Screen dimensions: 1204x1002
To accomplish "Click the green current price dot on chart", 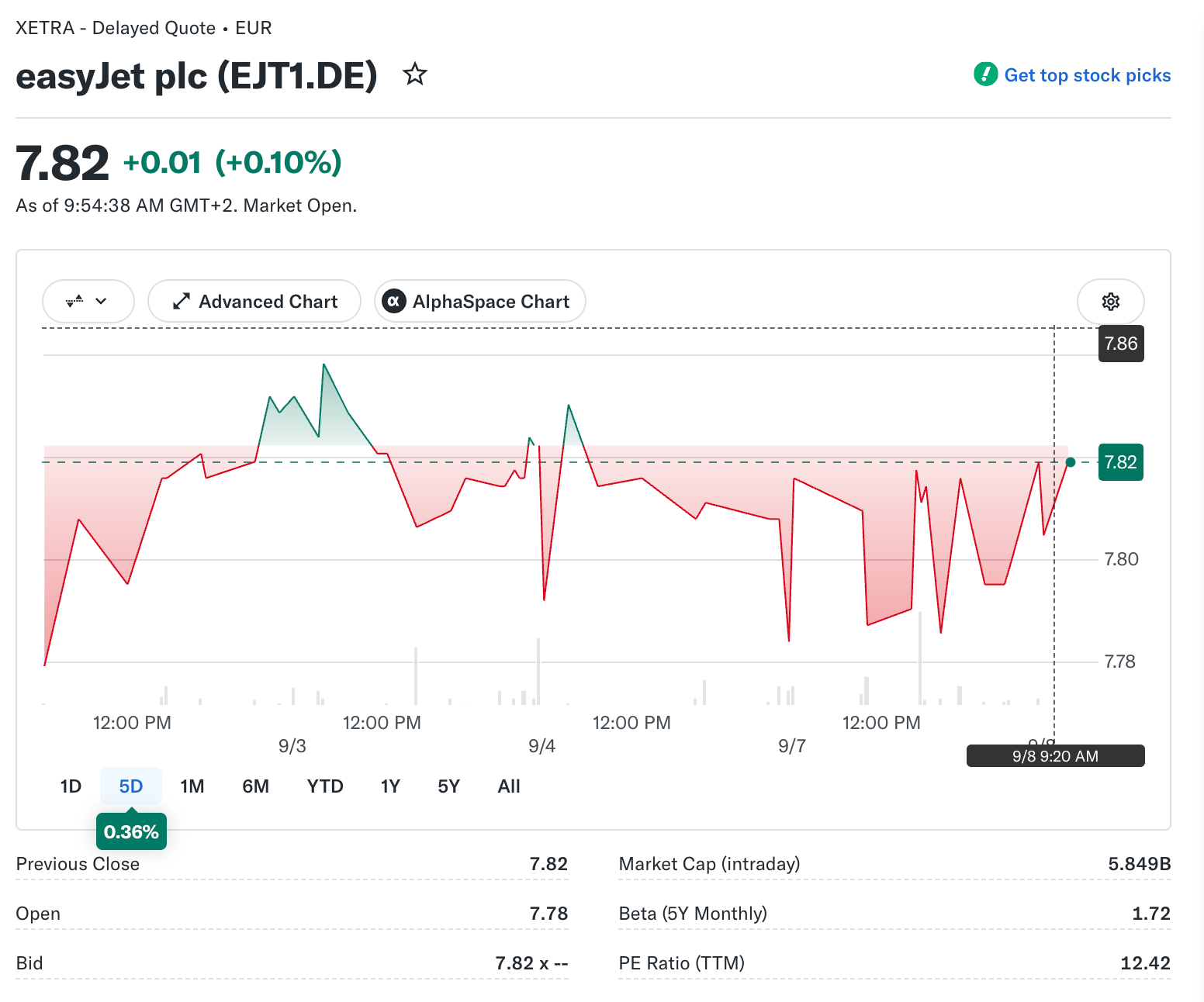I will (x=1071, y=462).
